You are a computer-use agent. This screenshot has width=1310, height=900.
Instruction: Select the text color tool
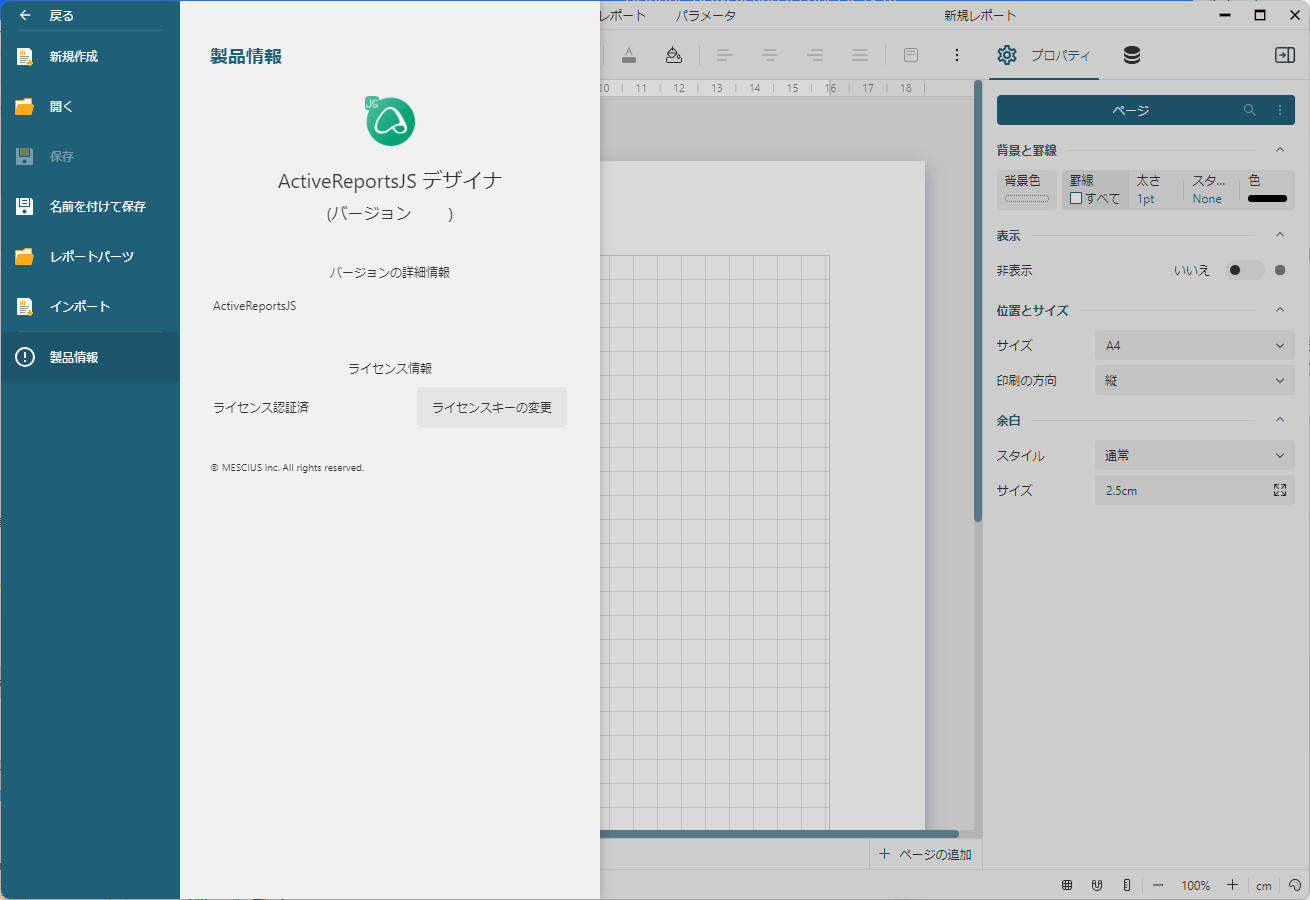[628, 55]
